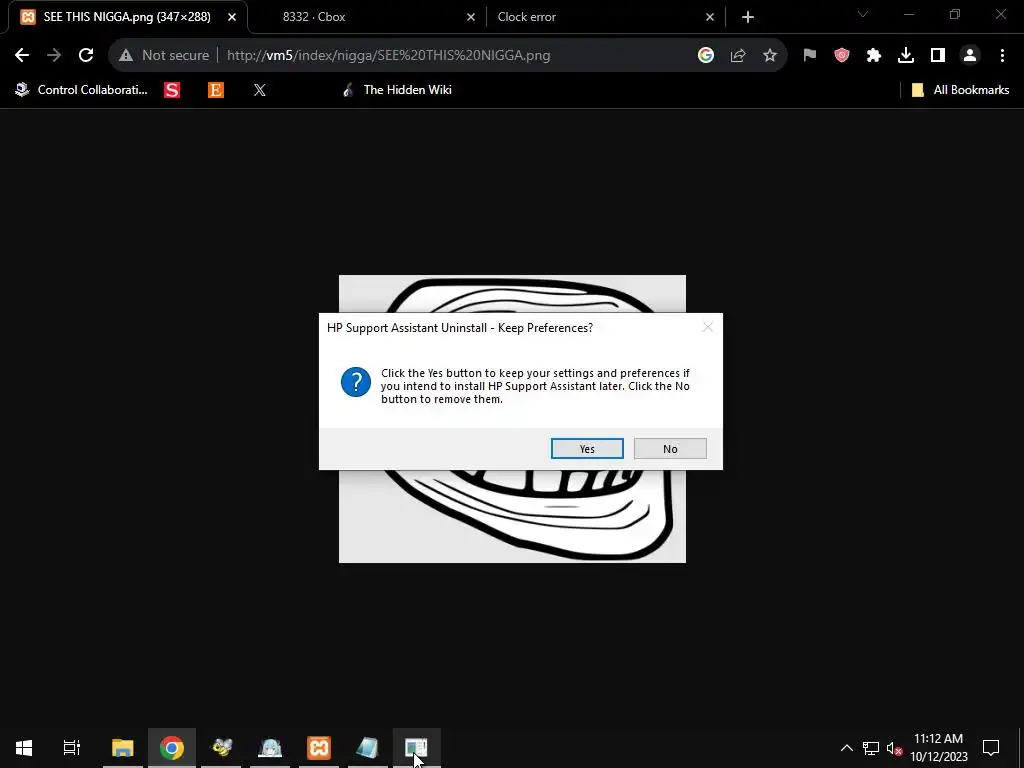Show browser downloads
Screen dimensions: 1024x768
point(906,56)
